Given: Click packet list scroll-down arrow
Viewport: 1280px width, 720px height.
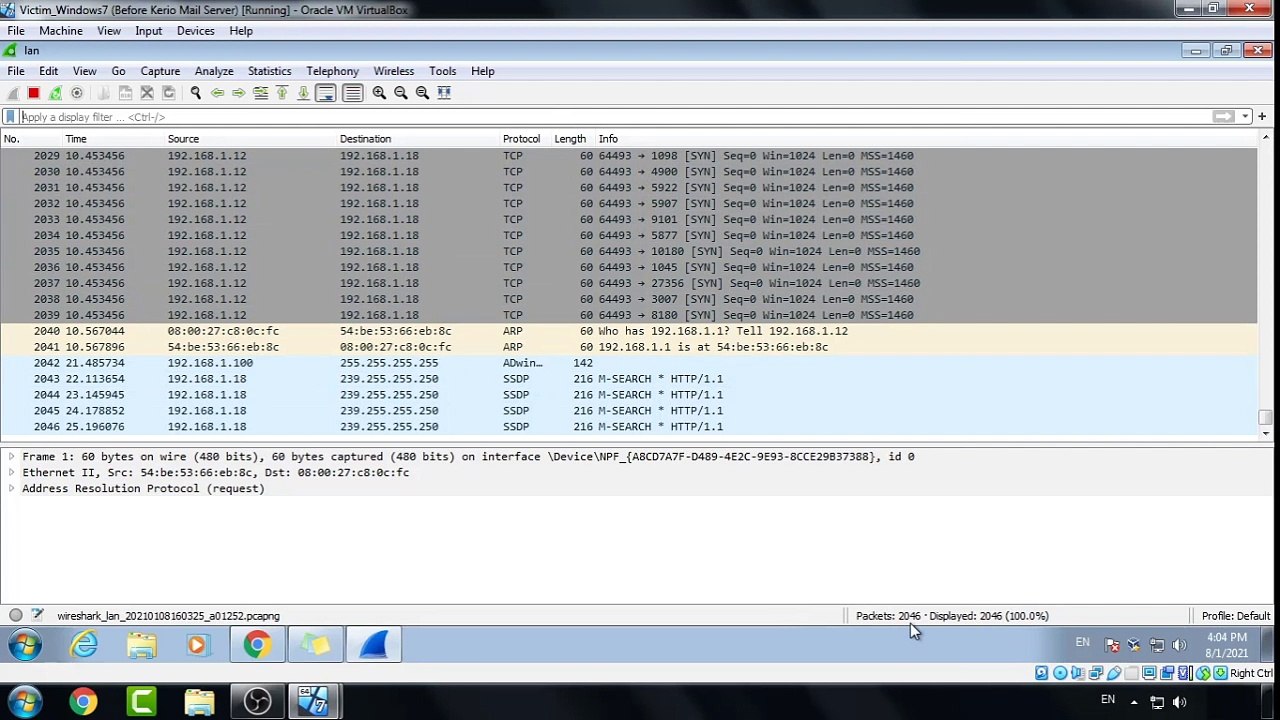Looking at the screenshot, I should 1265,433.
